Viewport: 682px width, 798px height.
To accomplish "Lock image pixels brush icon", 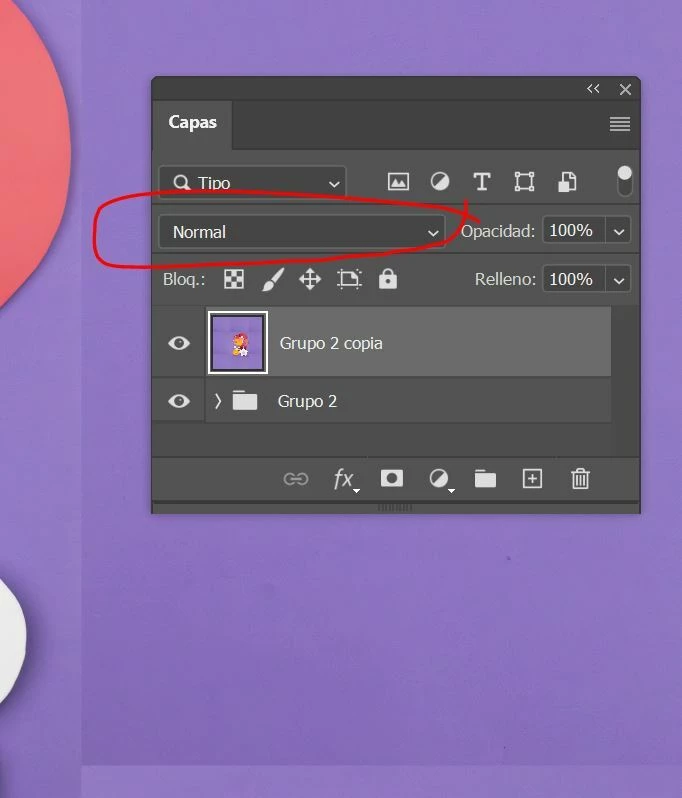I will (x=273, y=279).
